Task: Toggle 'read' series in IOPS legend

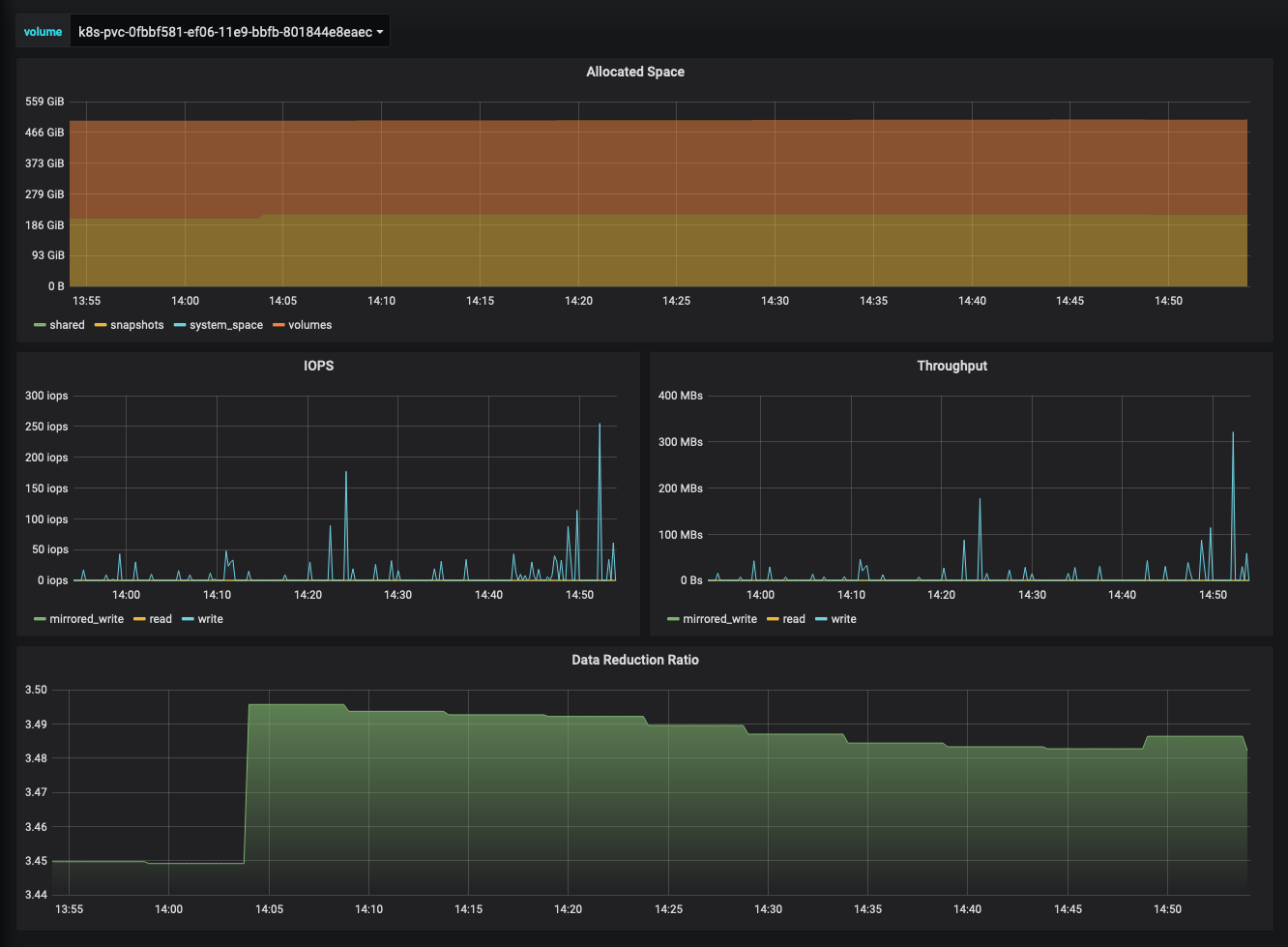Action: [161, 619]
